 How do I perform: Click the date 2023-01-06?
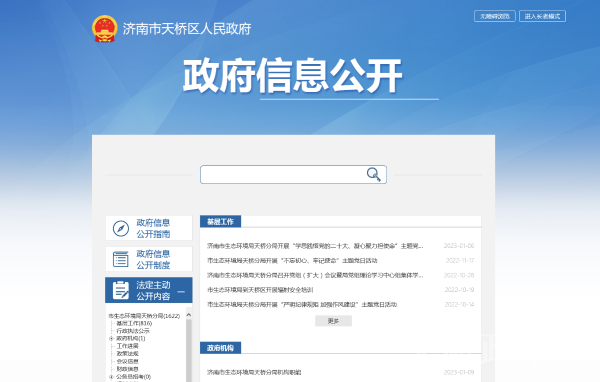[x=459, y=246]
